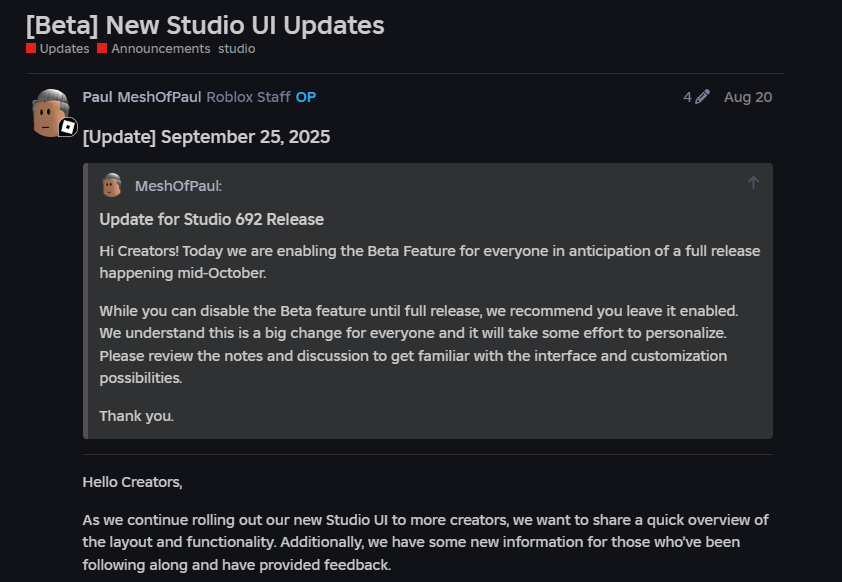Viewport: 842px width, 582px height.
Task: Click the blue OP label
Action: point(306,97)
